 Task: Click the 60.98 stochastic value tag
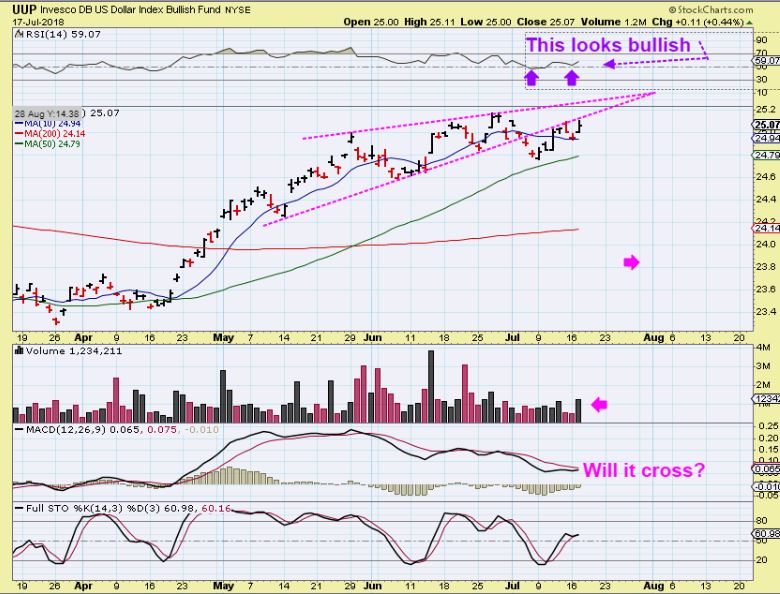pos(767,533)
